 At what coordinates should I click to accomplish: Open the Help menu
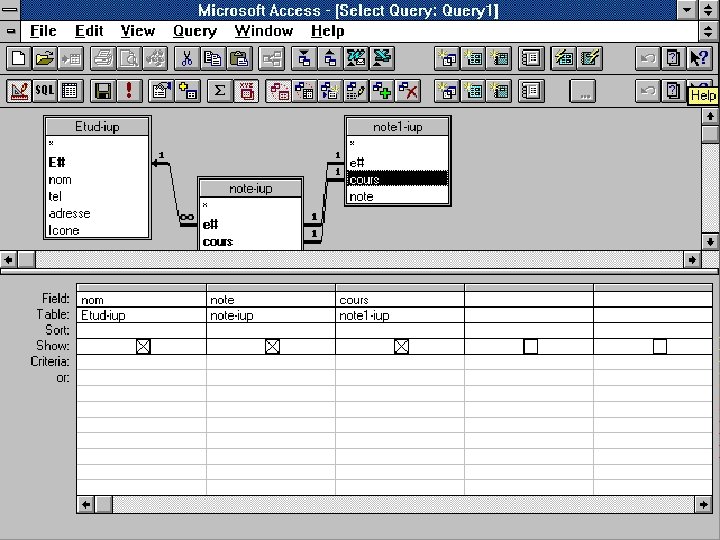[x=328, y=31]
